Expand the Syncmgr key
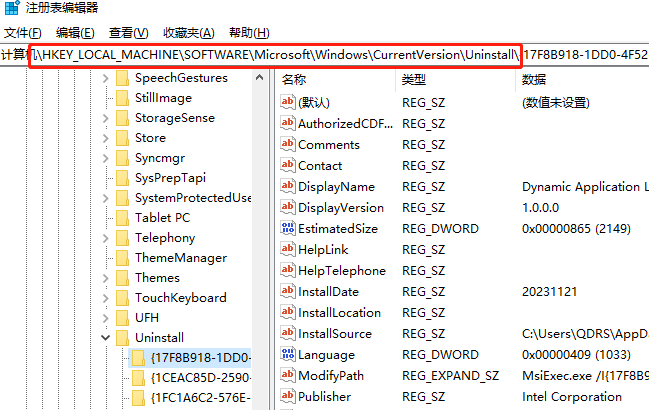649x410 pixels. 106,158
